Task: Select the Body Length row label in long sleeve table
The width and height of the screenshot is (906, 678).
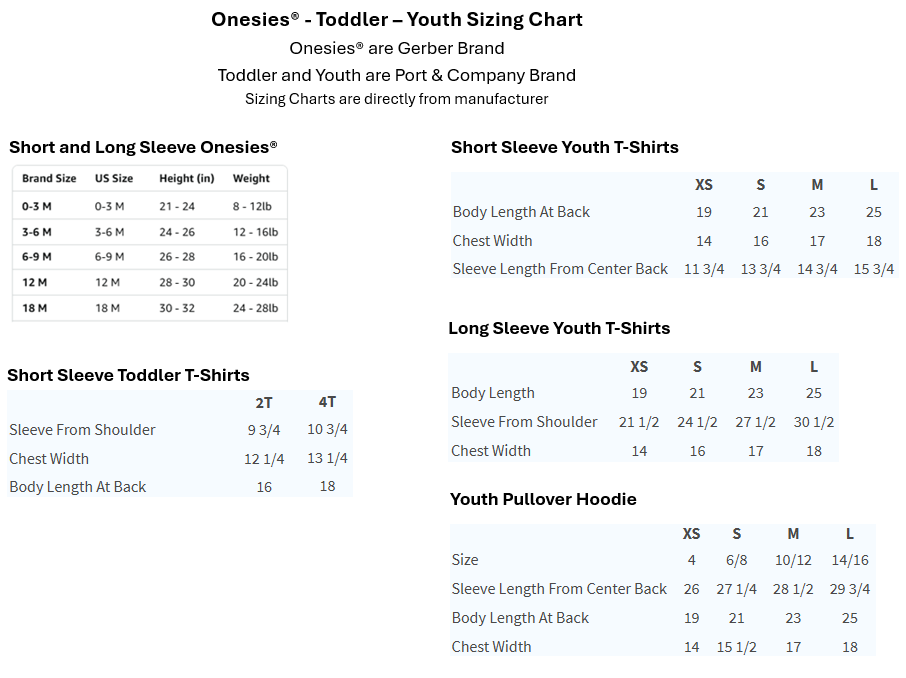Action: (493, 394)
